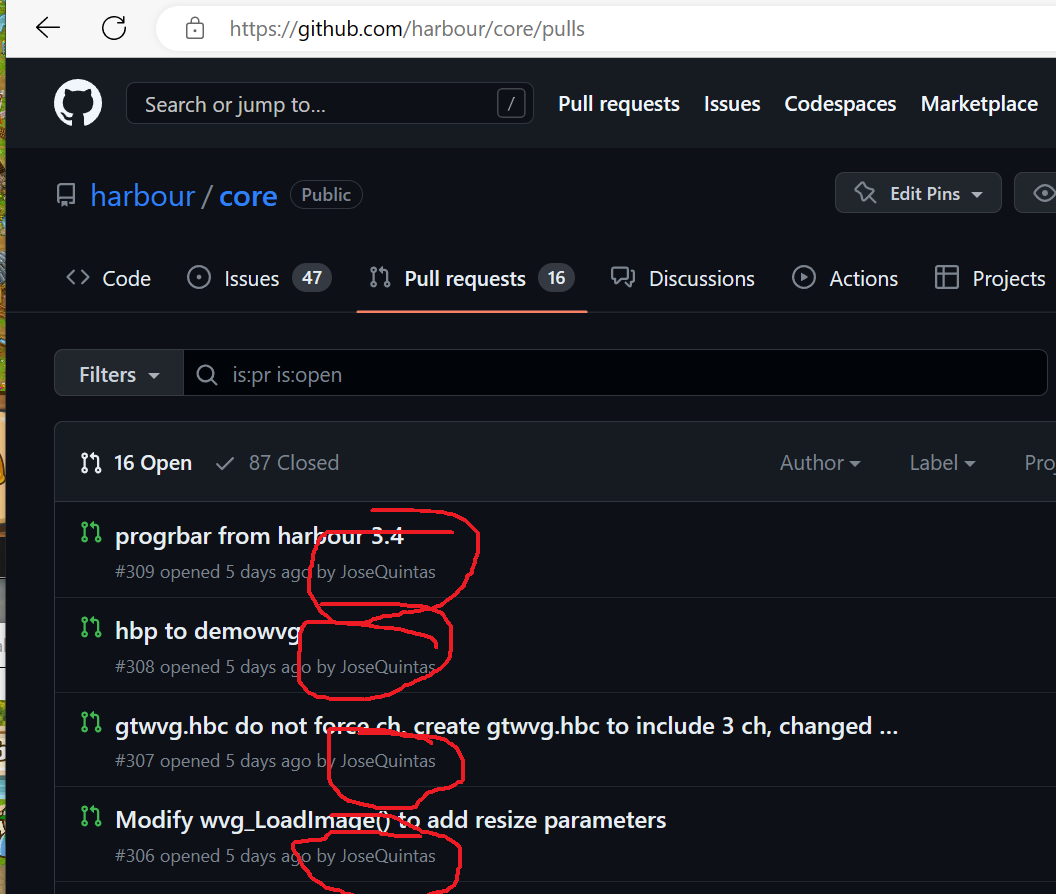Image resolution: width=1056 pixels, height=894 pixels.
Task: Click JoseQuintas author on #307
Action: [387, 761]
